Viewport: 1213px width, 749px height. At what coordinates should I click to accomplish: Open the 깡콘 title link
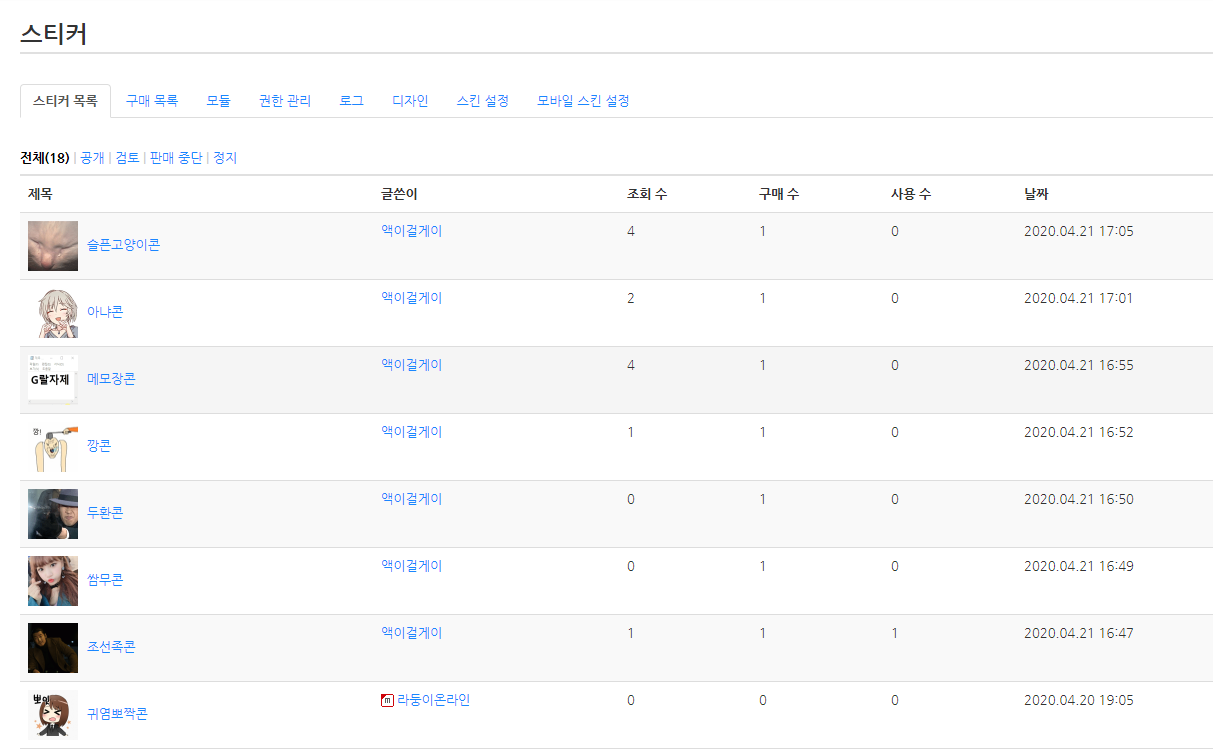click(99, 446)
